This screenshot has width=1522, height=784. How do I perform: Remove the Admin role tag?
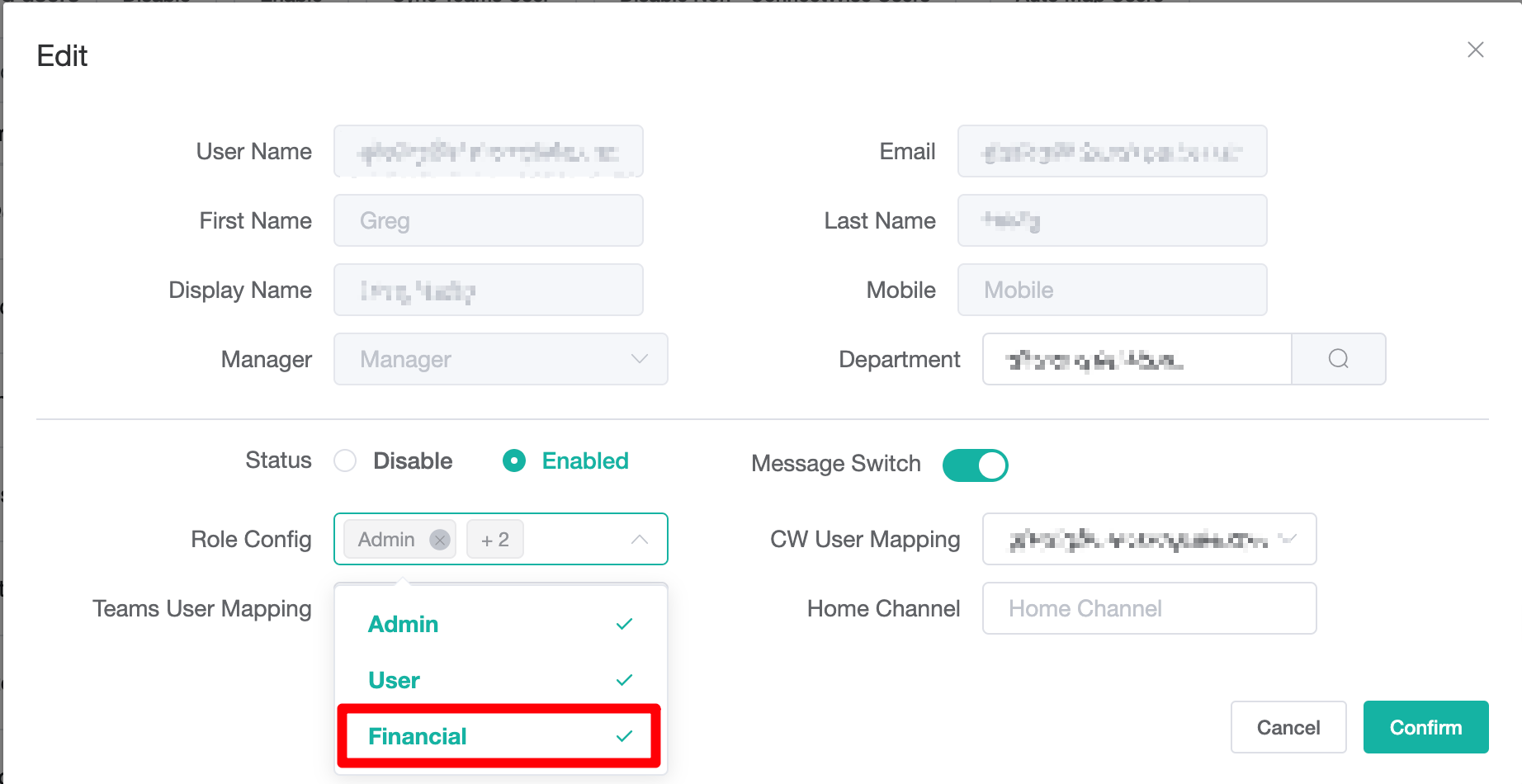coord(440,539)
